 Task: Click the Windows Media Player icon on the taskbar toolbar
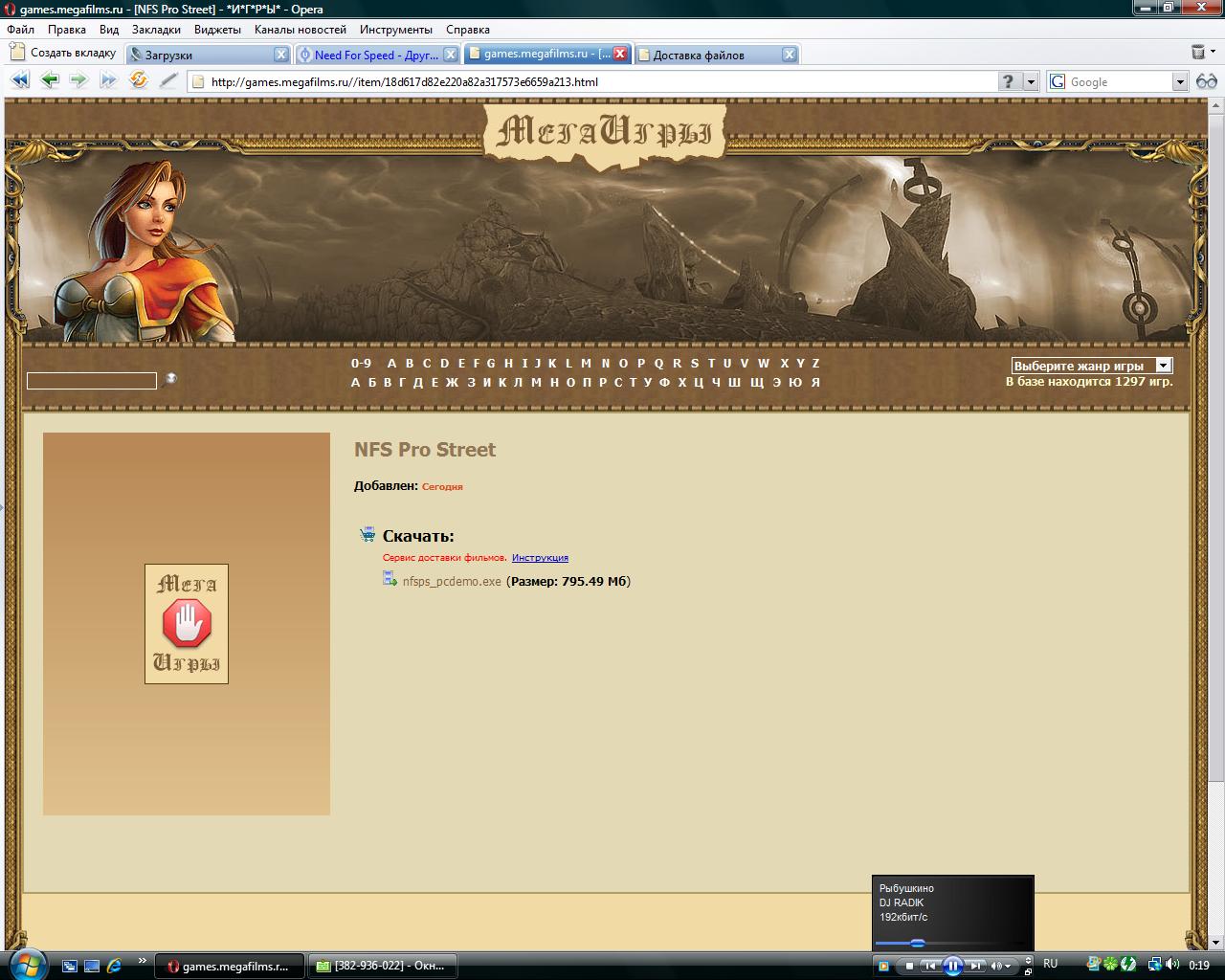coord(885,966)
